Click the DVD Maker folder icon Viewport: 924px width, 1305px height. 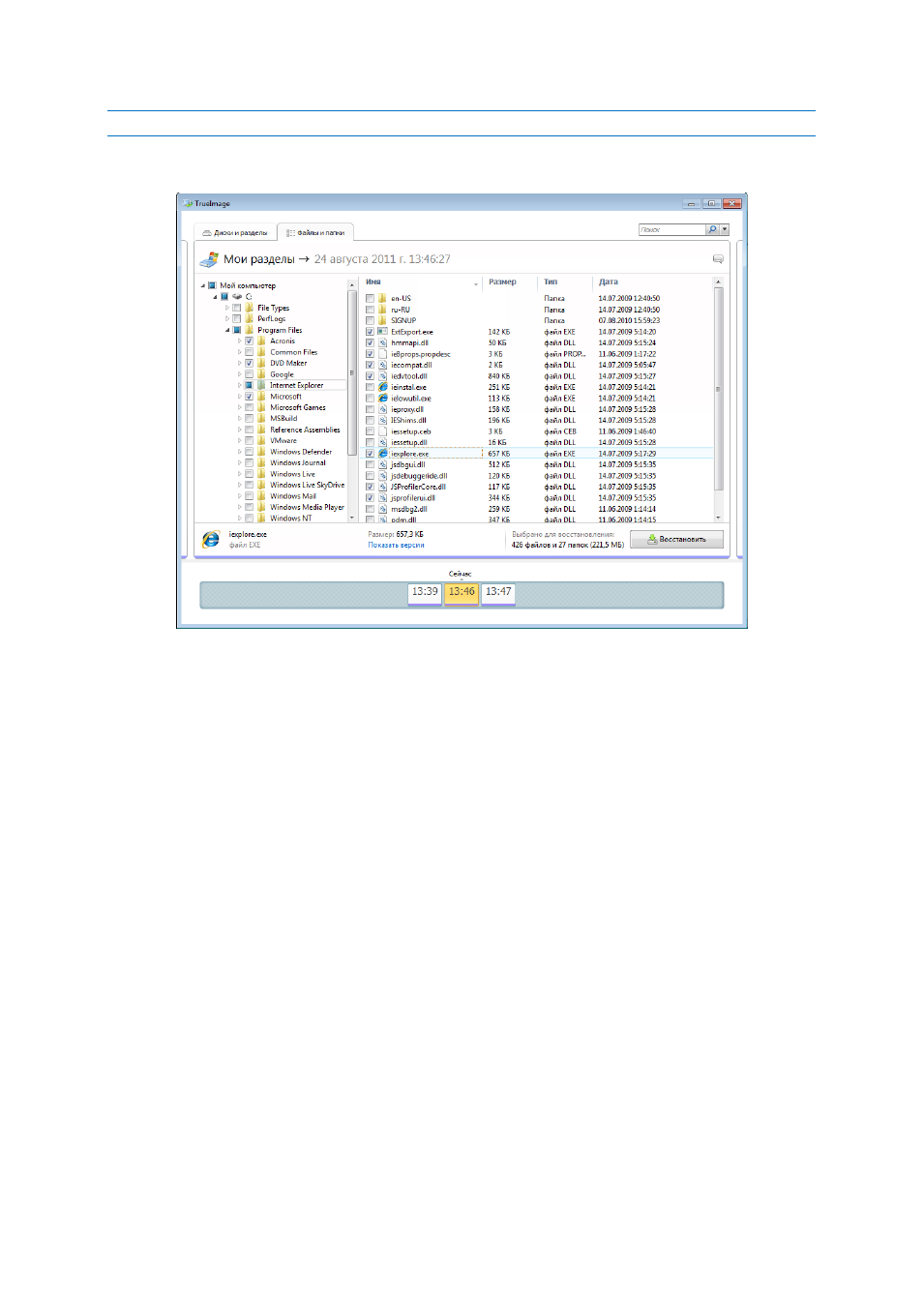(x=261, y=364)
